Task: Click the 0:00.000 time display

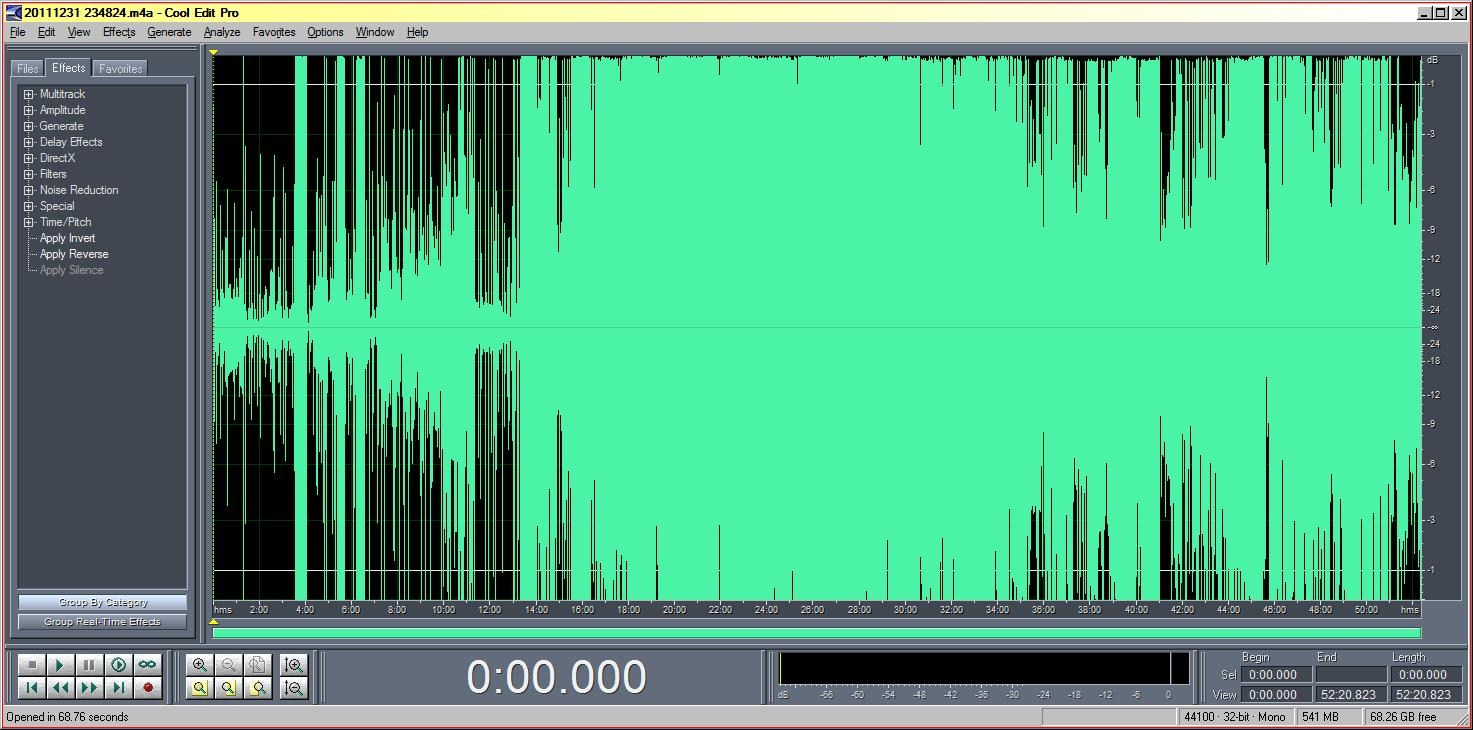Action: 556,677
